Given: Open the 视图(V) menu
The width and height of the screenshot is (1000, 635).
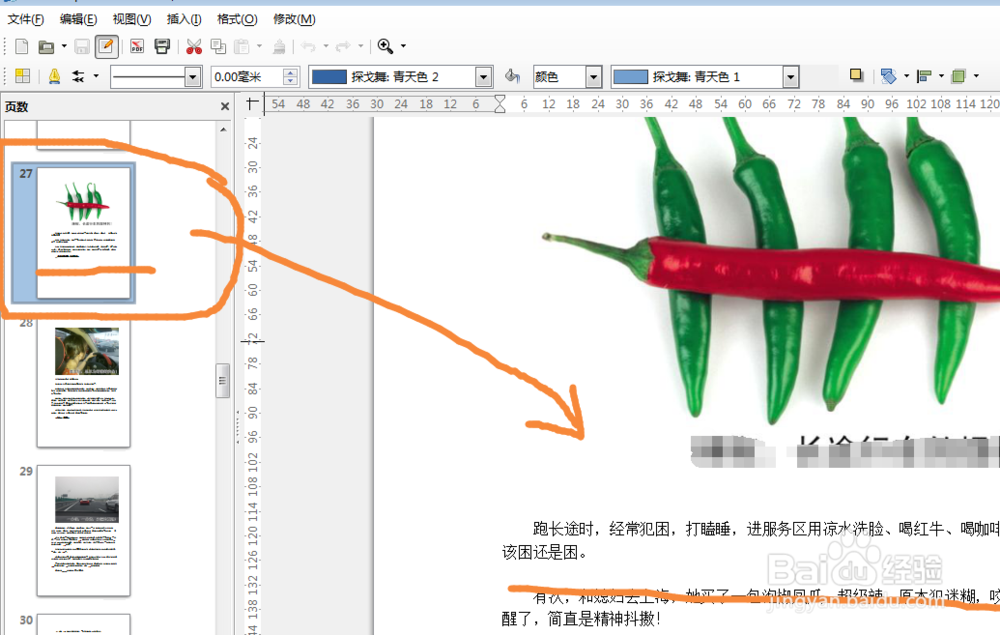Looking at the screenshot, I should coord(131,19).
